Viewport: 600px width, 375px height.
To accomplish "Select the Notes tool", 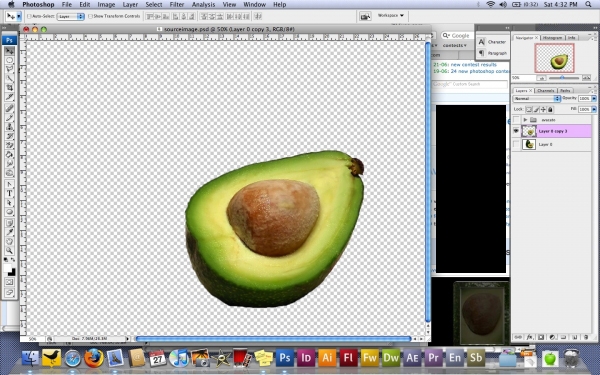I will tap(10, 223).
